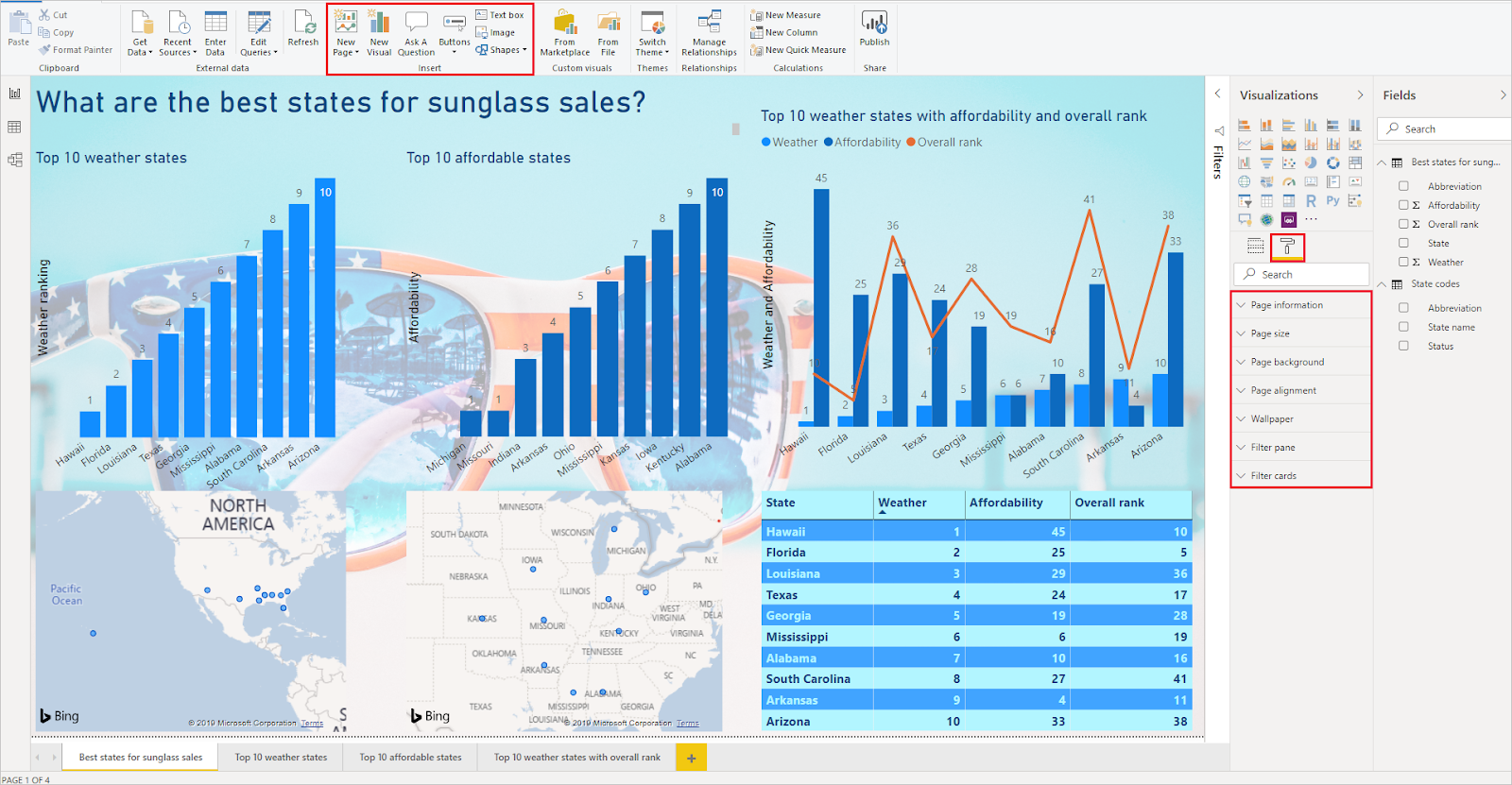Select the clustered column chart visual
The image size is (1512, 785).
tap(1311, 125)
